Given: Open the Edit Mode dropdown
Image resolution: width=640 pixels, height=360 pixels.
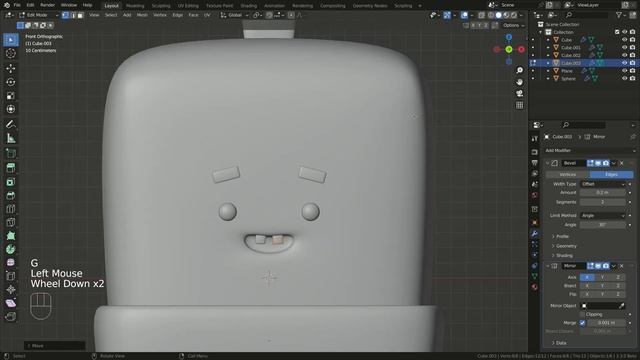Looking at the screenshot, I should [38, 15].
